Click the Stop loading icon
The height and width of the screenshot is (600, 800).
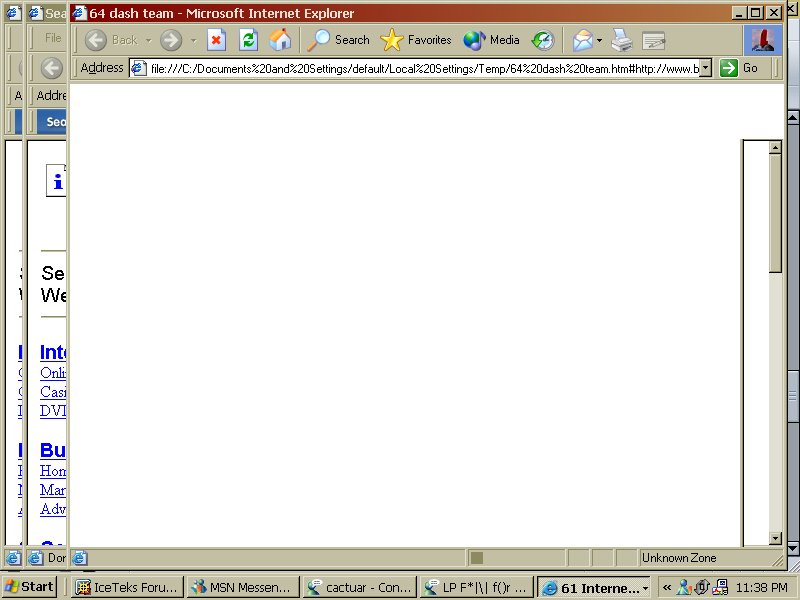pyautogui.click(x=216, y=40)
